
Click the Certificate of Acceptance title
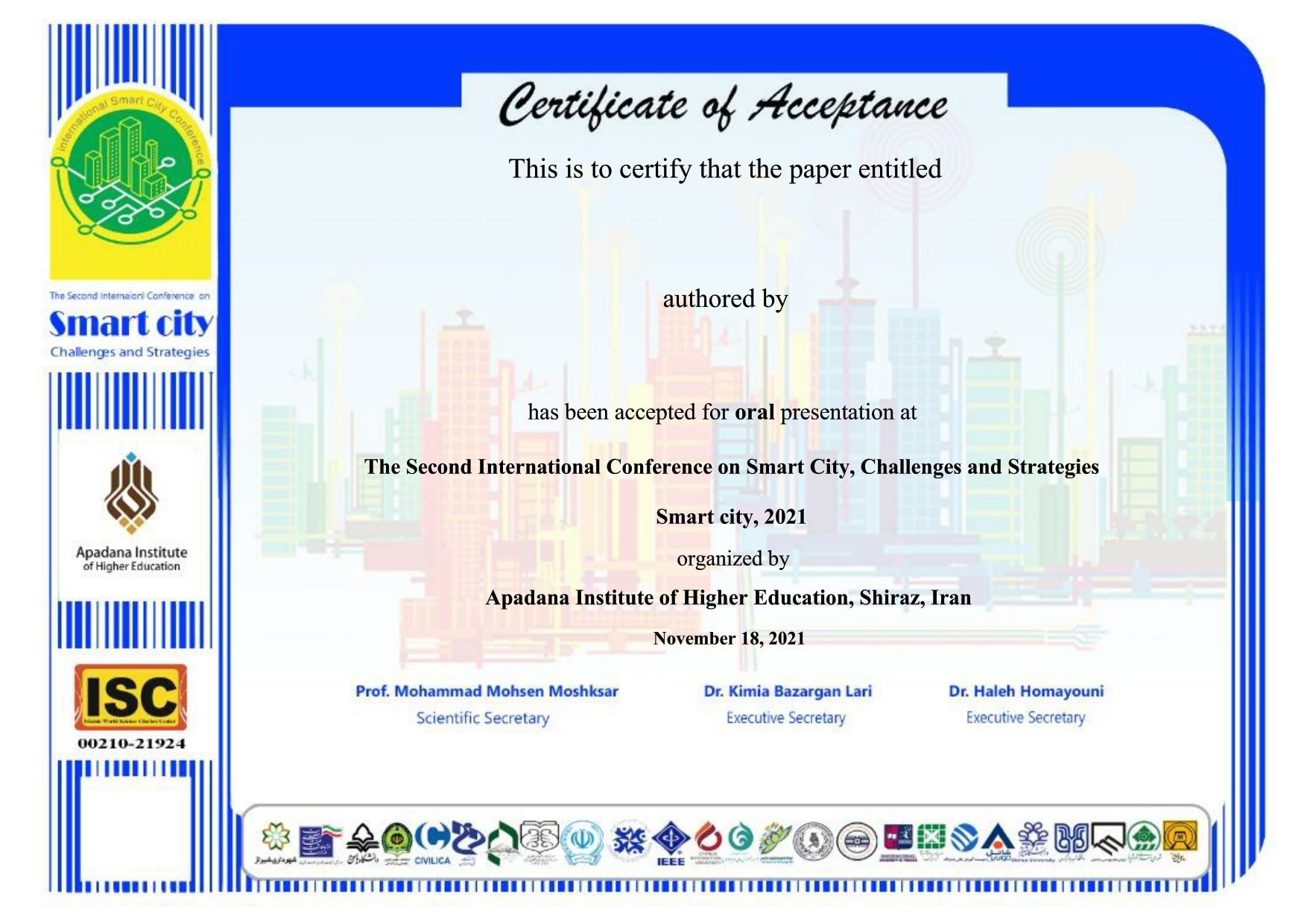point(723,104)
